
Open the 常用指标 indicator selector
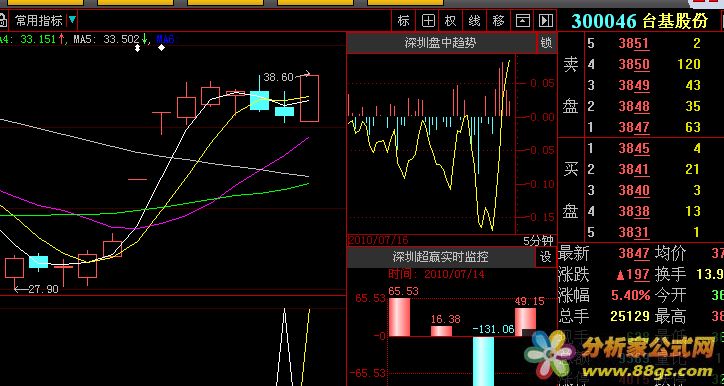(x=39, y=21)
